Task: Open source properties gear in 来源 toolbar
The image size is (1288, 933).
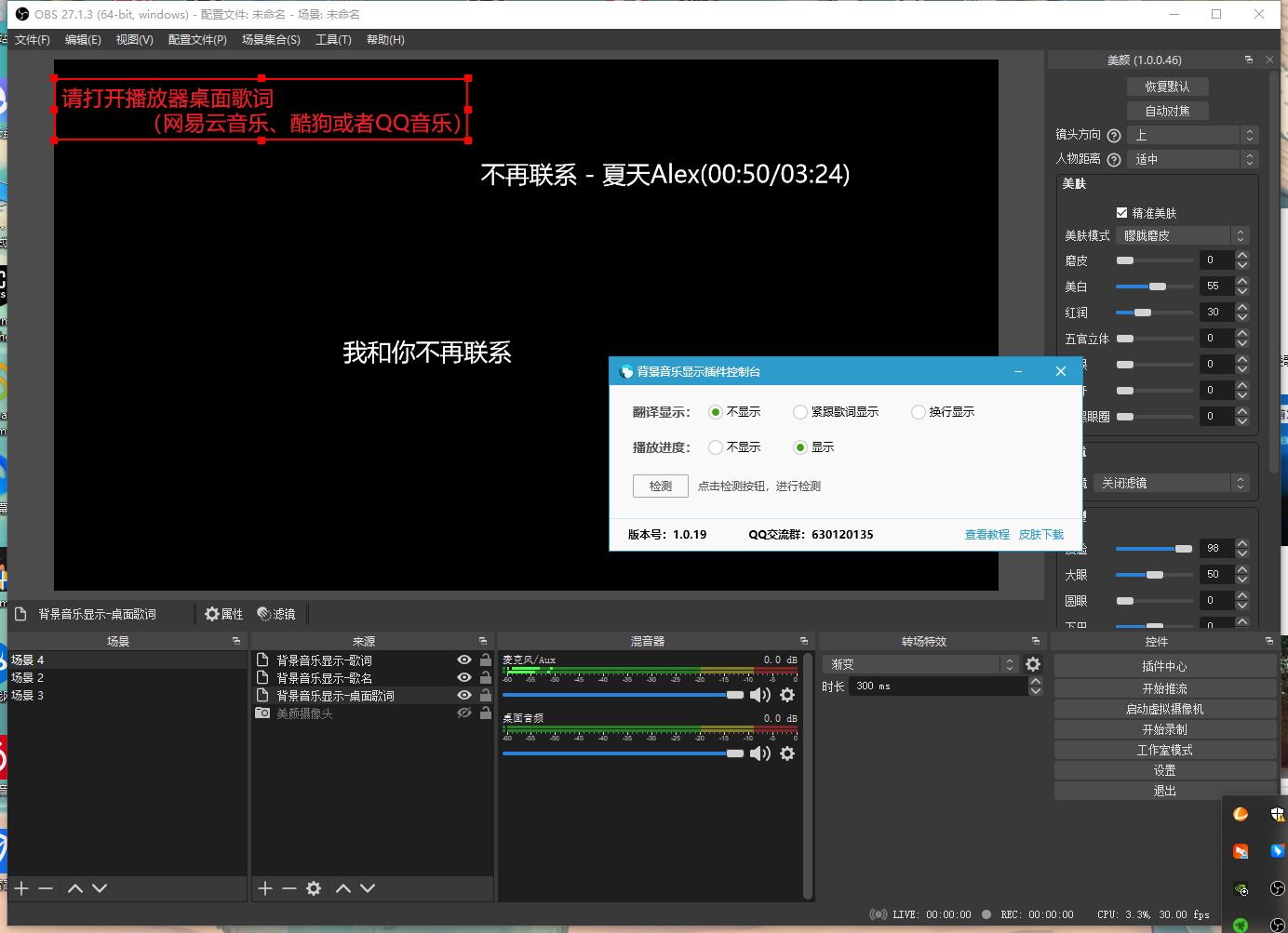Action: point(314,888)
